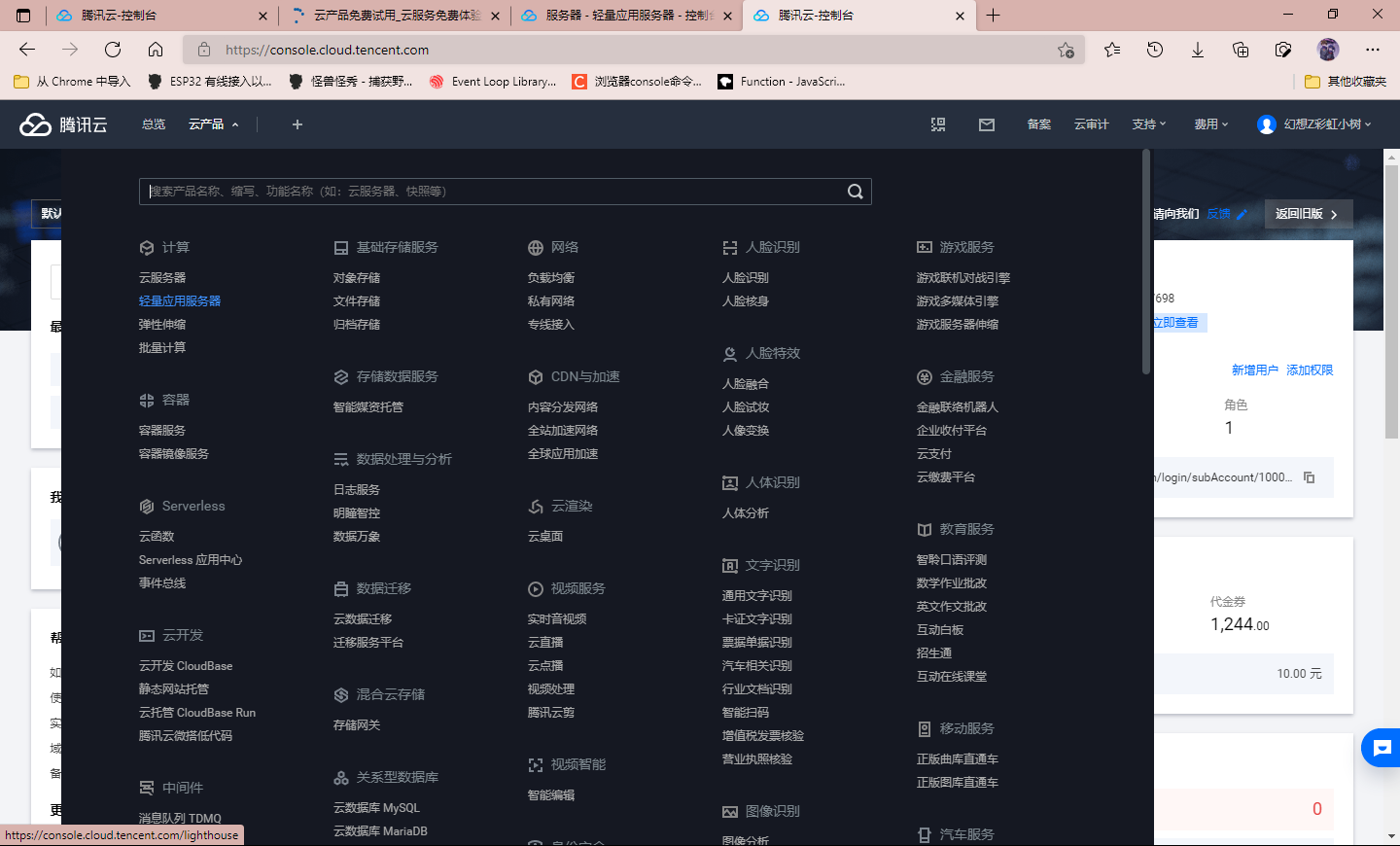Click the site lock icon in address bar

tap(204, 50)
